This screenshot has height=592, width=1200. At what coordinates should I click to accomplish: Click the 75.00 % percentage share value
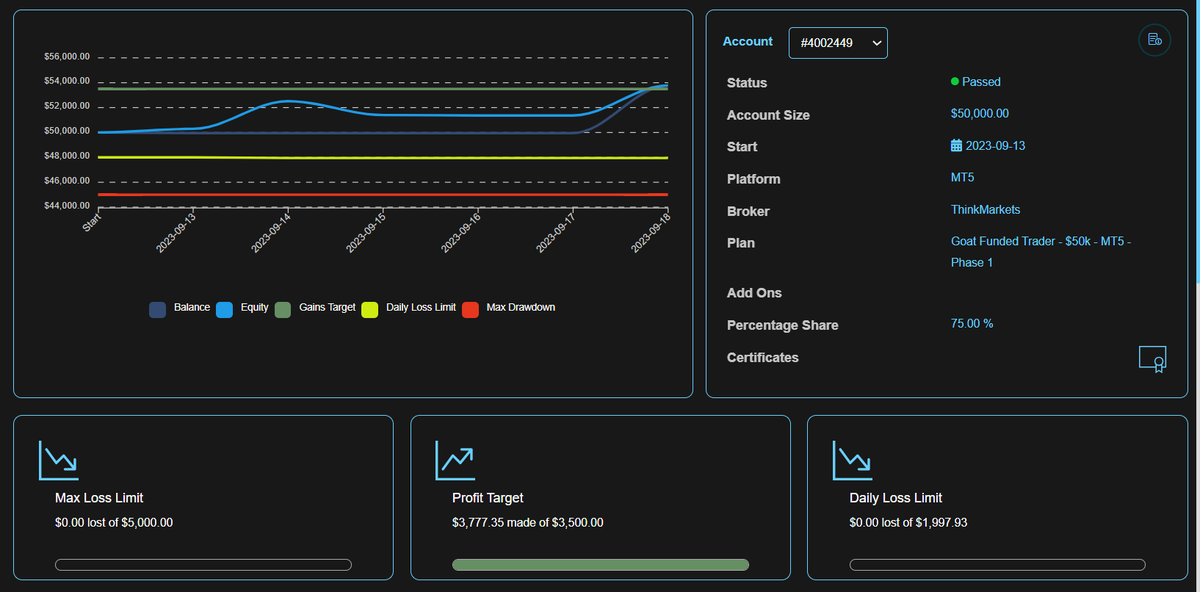coord(972,324)
